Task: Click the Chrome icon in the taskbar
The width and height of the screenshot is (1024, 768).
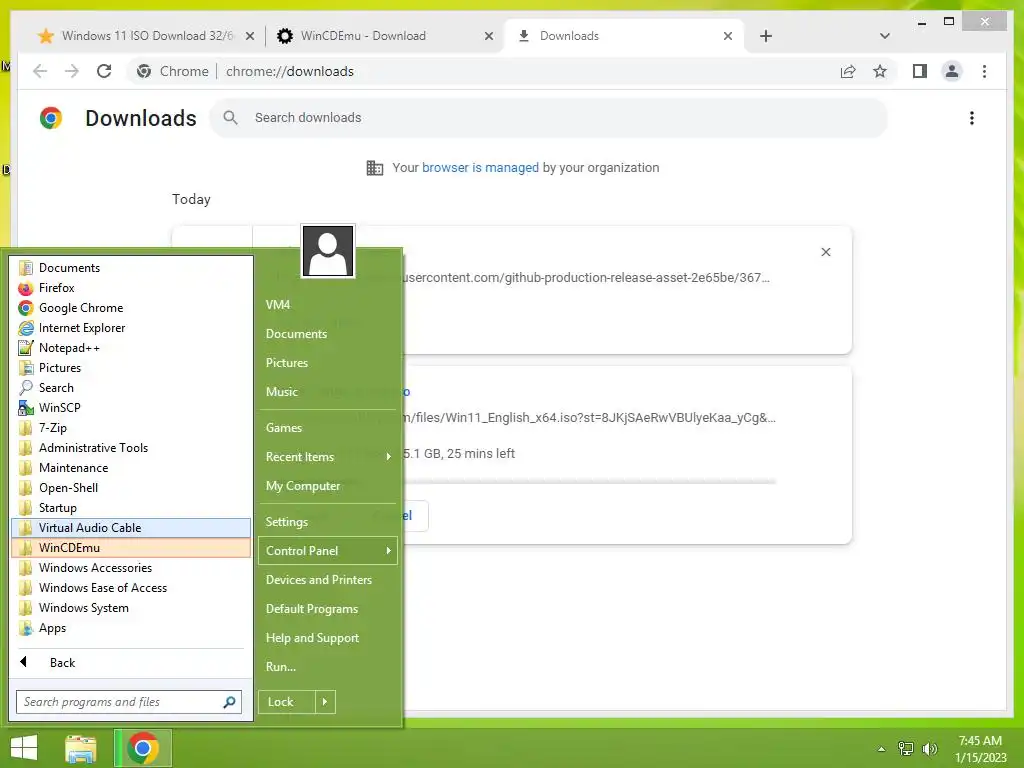Action: click(143, 748)
